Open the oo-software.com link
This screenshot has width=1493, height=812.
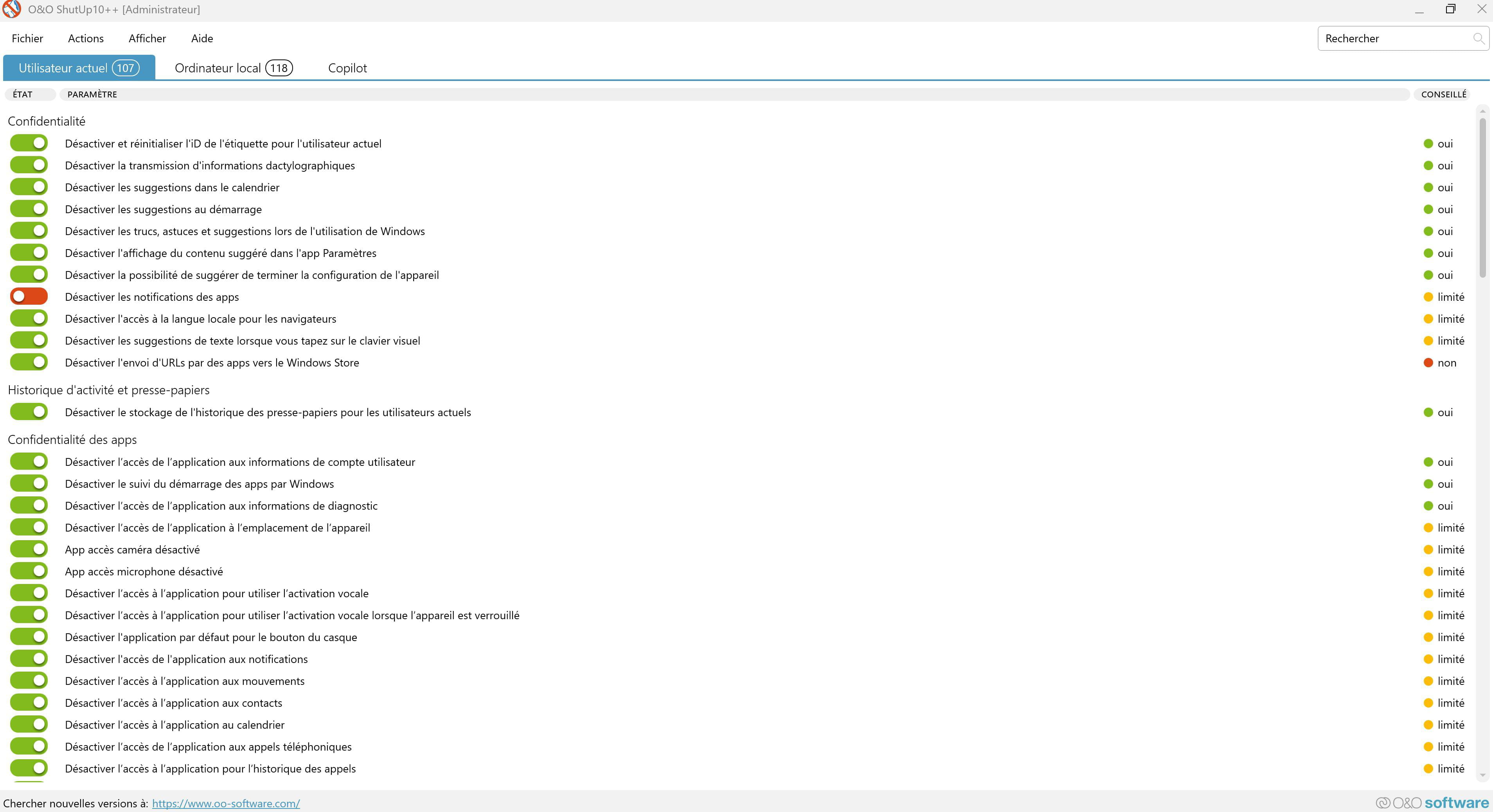tap(225, 803)
